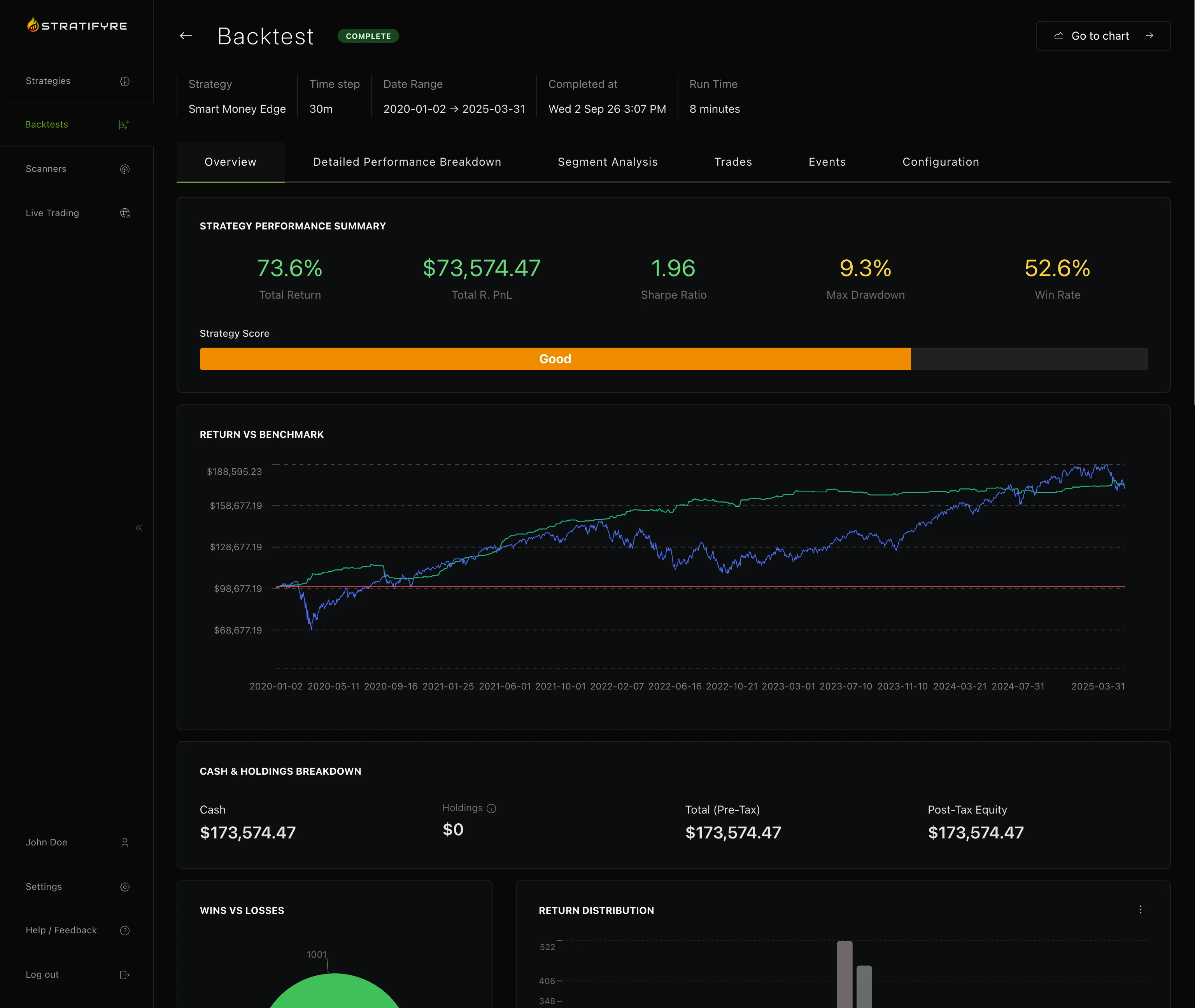The height and width of the screenshot is (1008, 1195).
Task: Click the 522 axis label in Return Distribution
Action: pos(547,947)
